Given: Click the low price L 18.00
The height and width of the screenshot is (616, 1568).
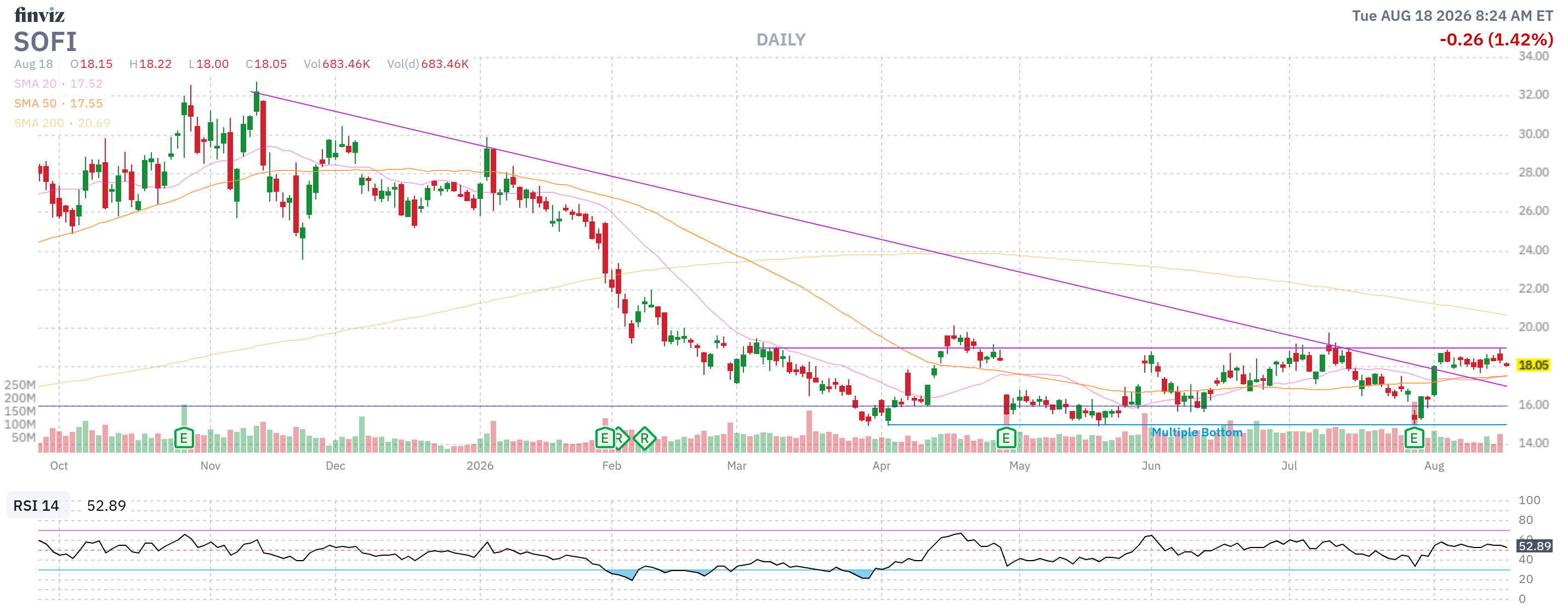Looking at the screenshot, I should [209, 64].
